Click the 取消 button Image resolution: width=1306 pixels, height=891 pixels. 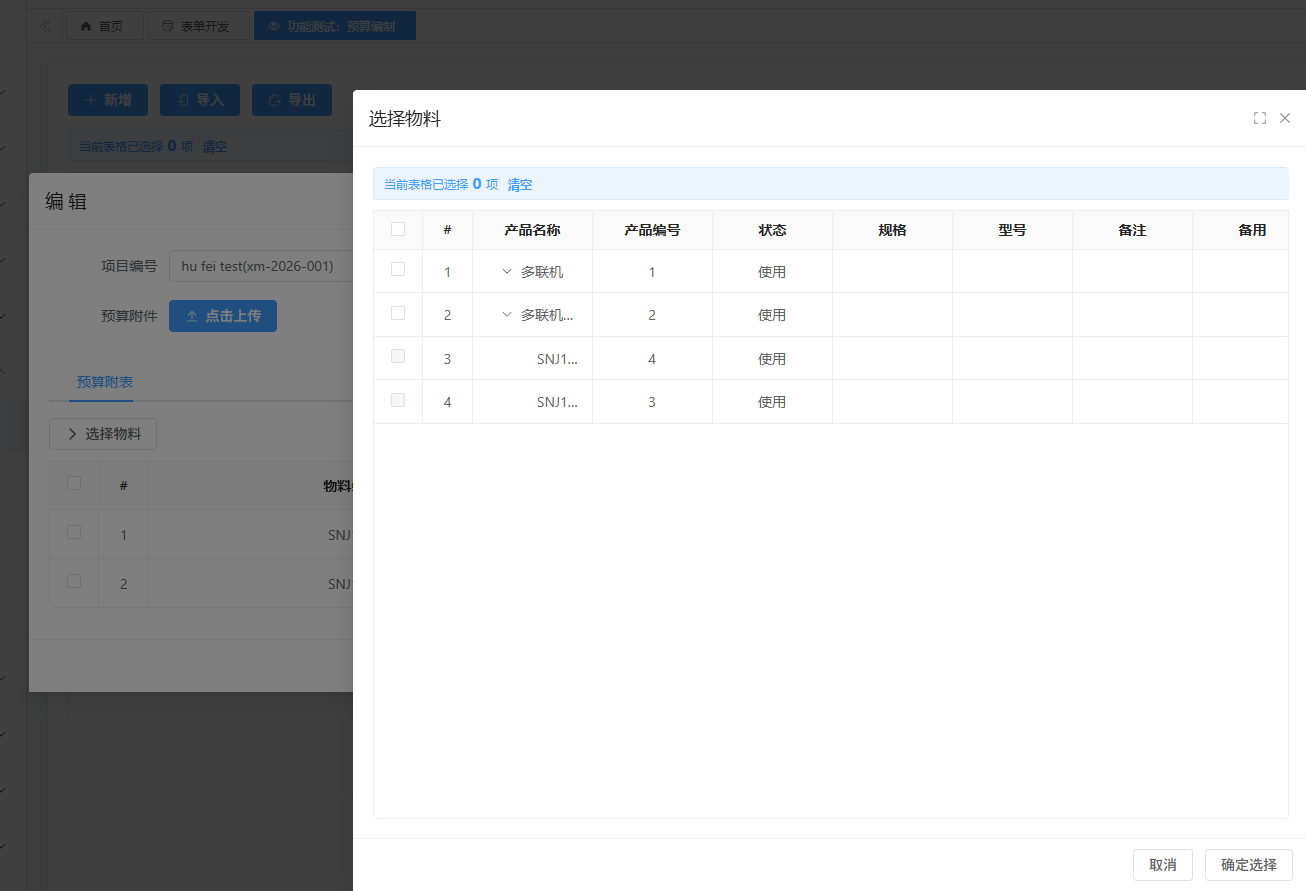coord(1162,865)
